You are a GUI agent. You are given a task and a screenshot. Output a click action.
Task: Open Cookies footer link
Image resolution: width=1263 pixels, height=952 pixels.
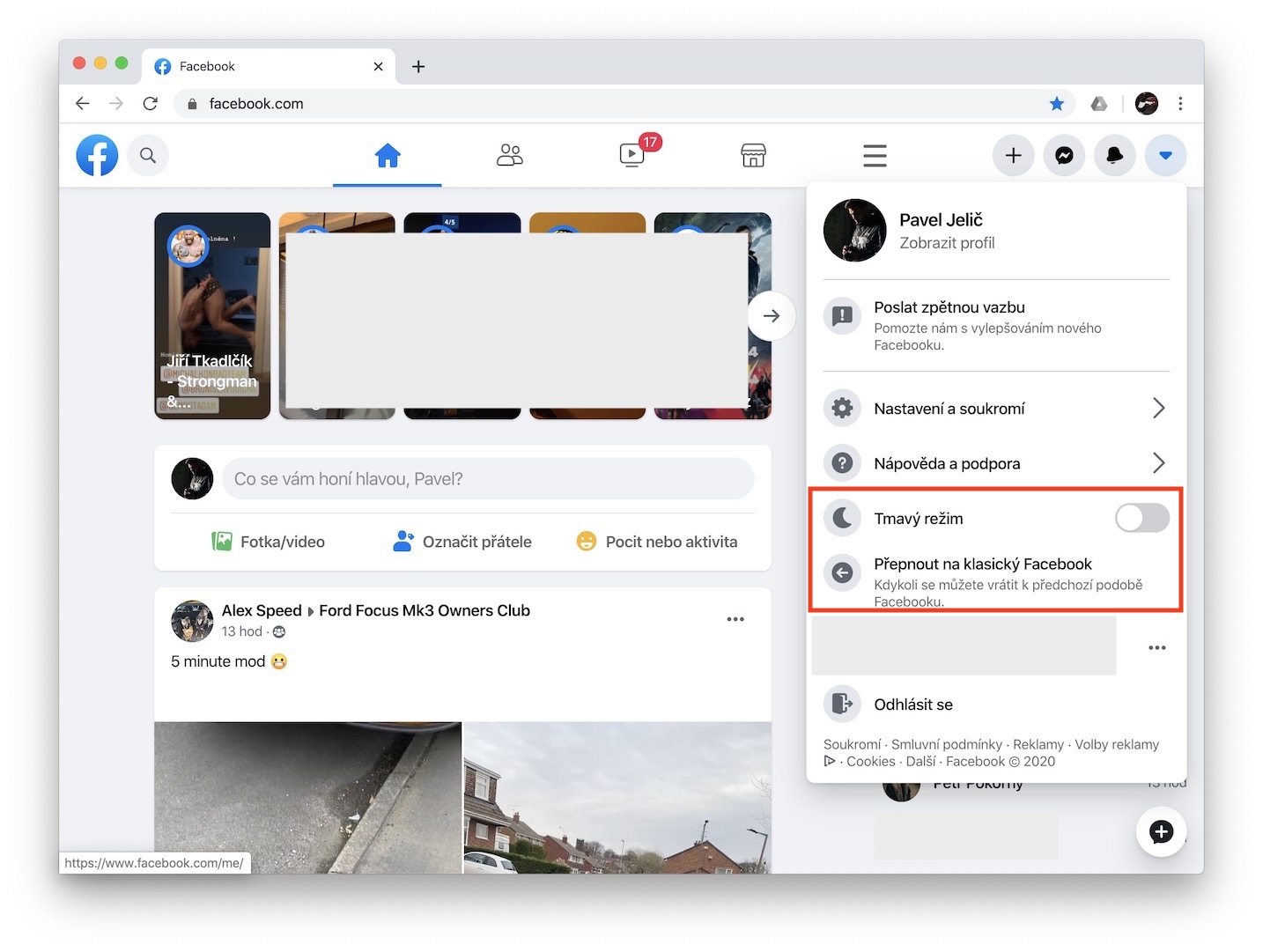click(871, 762)
